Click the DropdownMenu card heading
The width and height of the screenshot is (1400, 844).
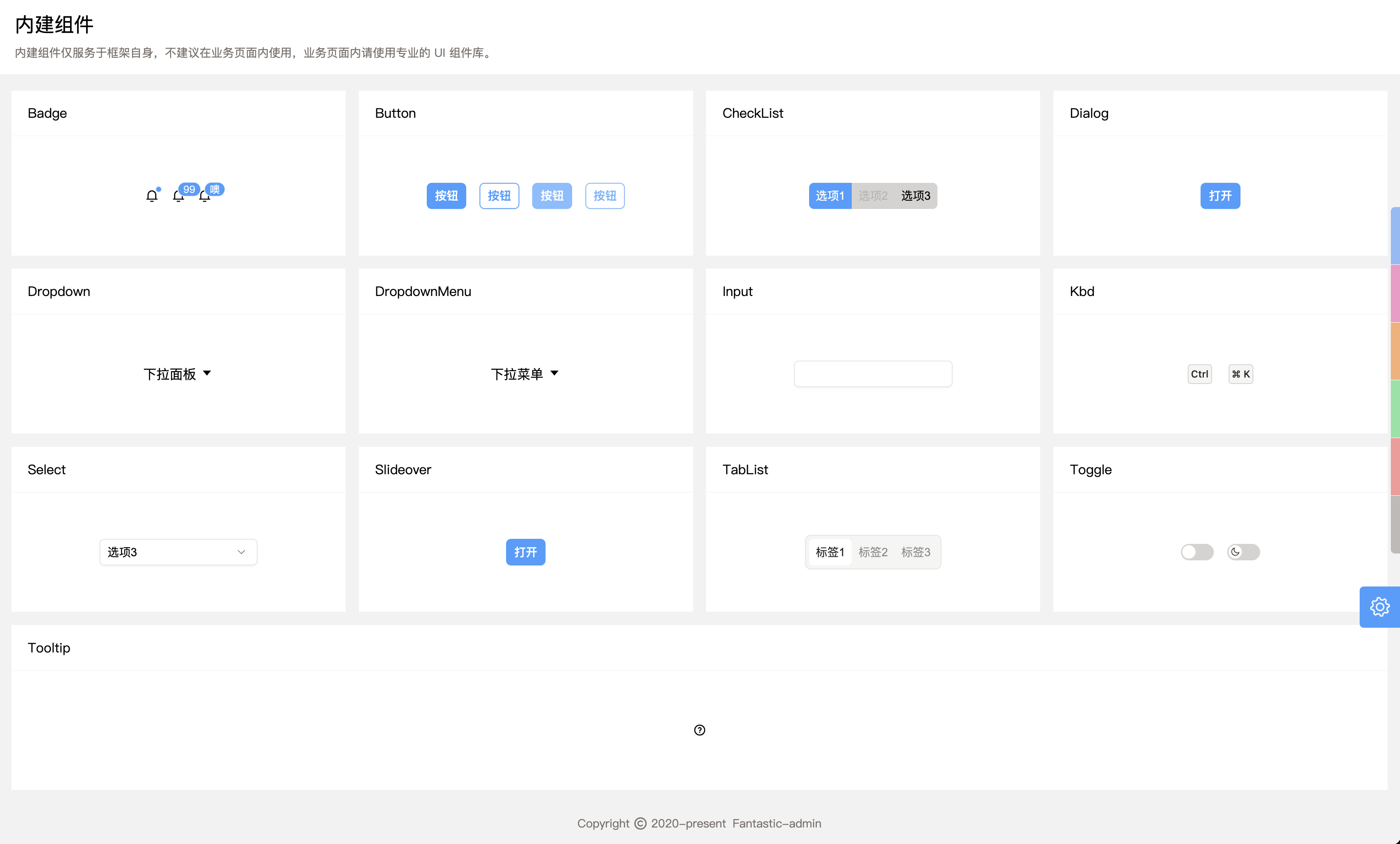423,291
